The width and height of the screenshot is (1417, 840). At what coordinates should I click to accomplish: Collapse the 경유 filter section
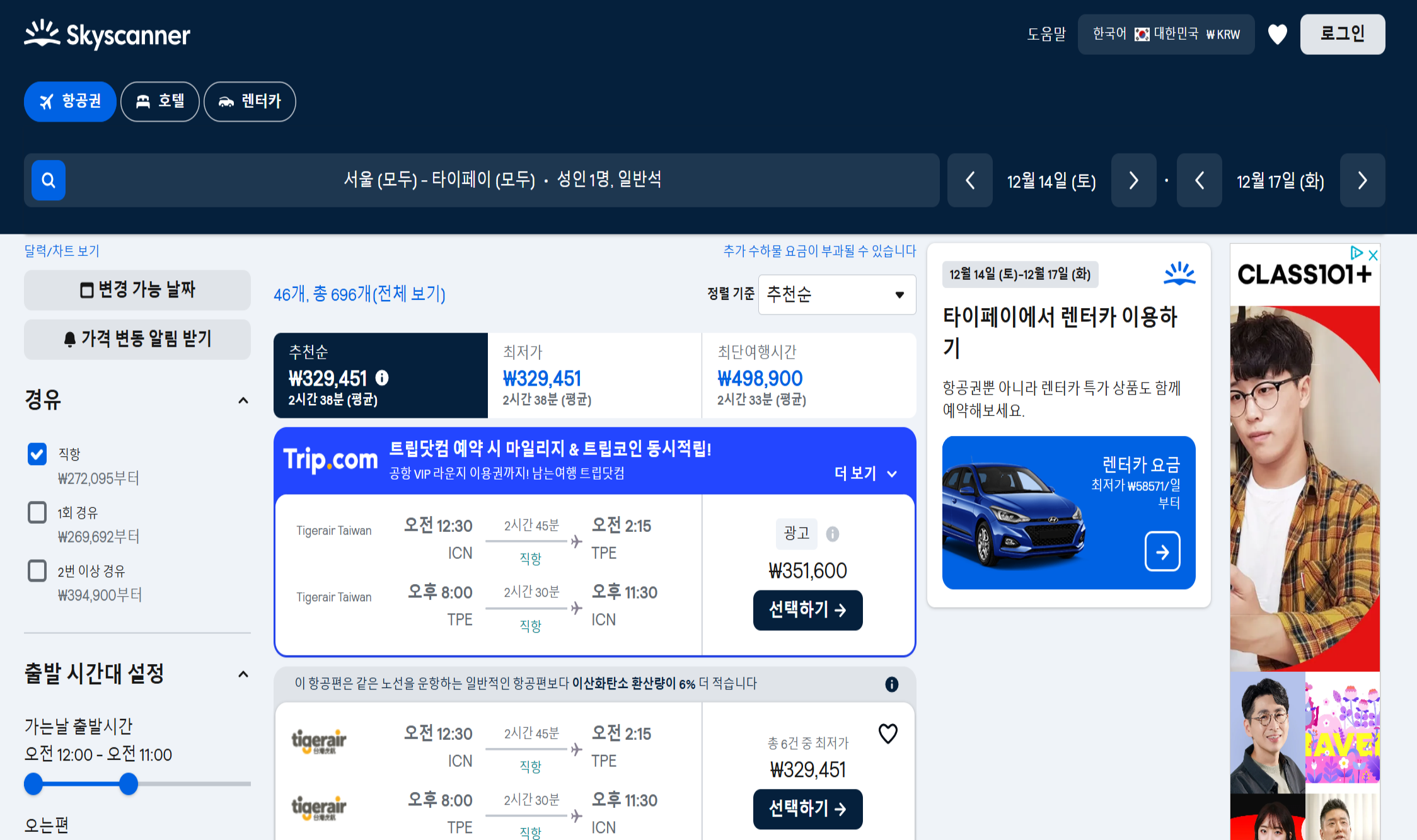pyautogui.click(x=243, y=400)
